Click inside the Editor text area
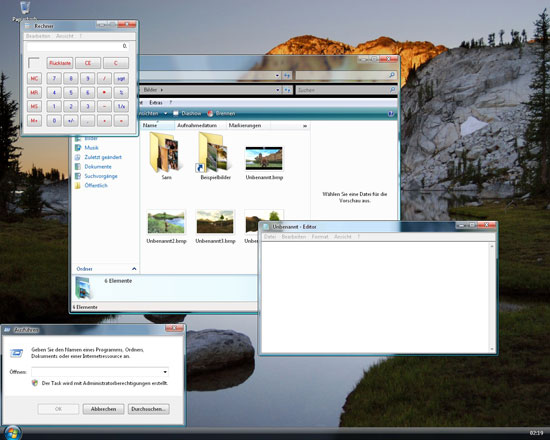This screenshot has width=550, height=440. point(375,298)
